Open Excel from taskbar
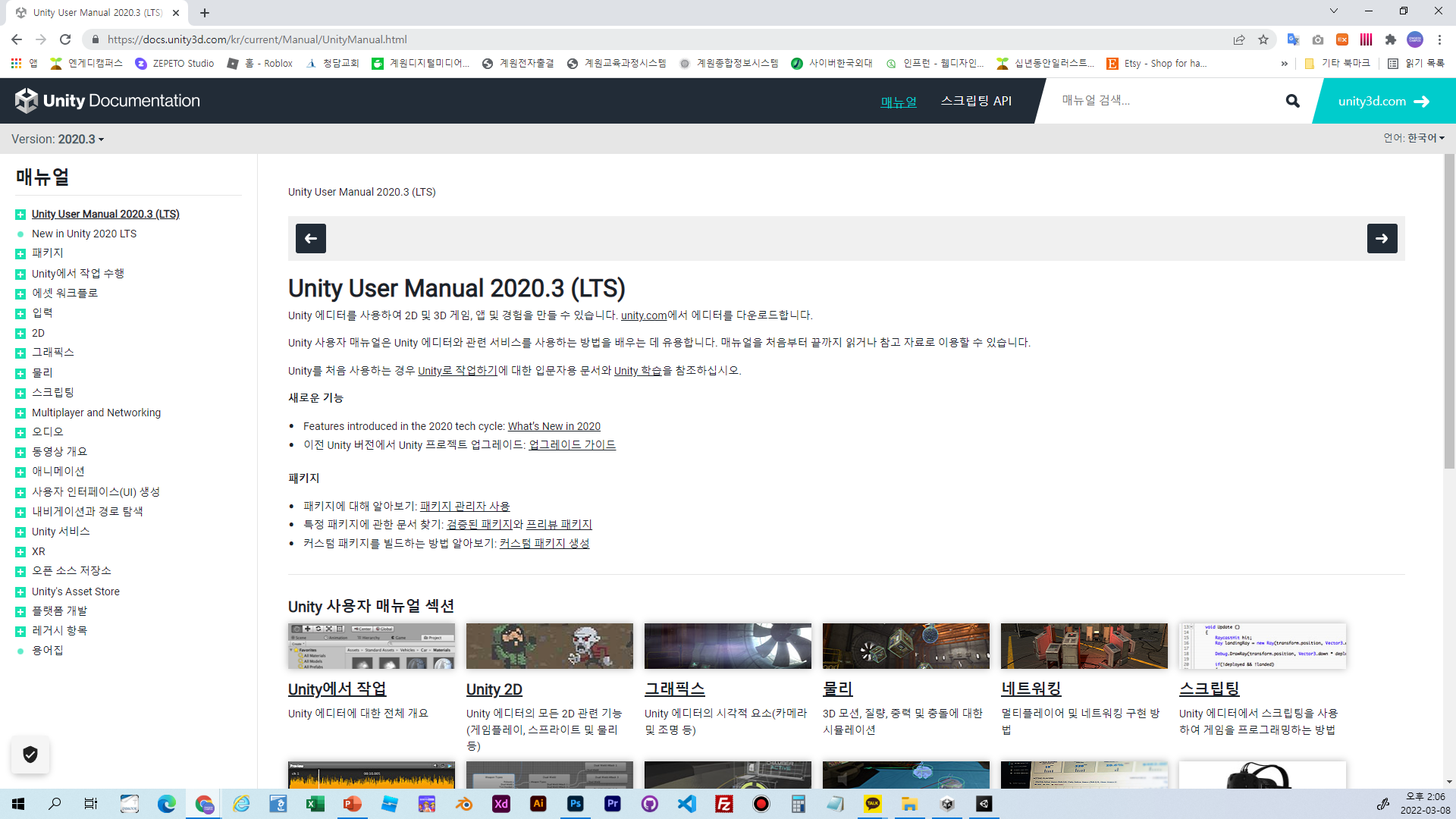Image resolution: width=1456 pixels, height=819 pixels. (315, 804)
